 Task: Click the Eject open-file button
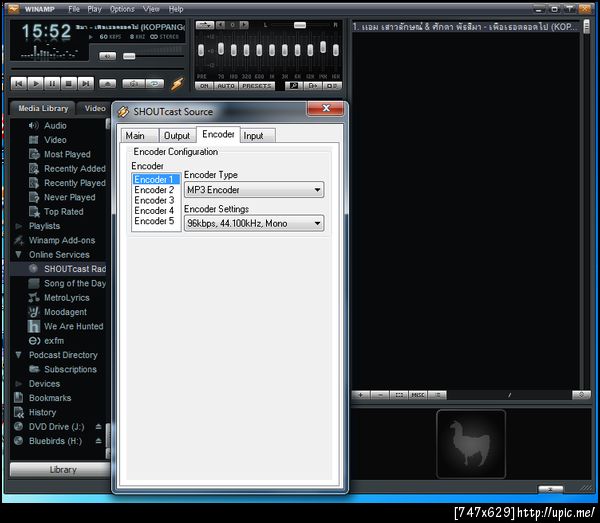pyautogui.click(x=108, y=83)
